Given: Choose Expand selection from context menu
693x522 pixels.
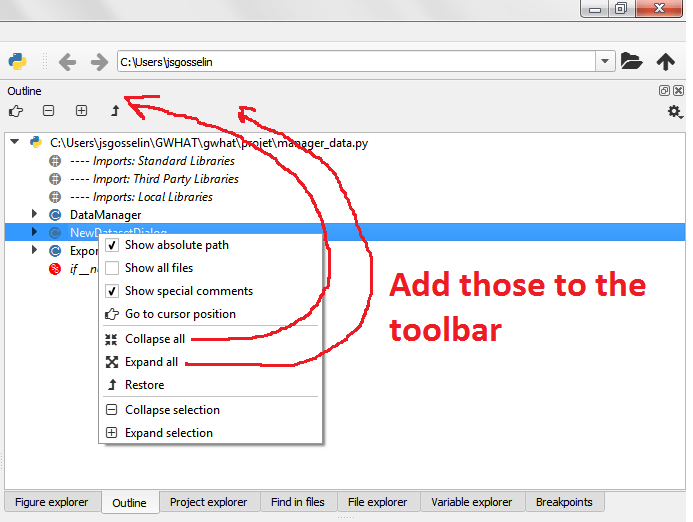Looking at the screenshot, I should tap(210, 433).
